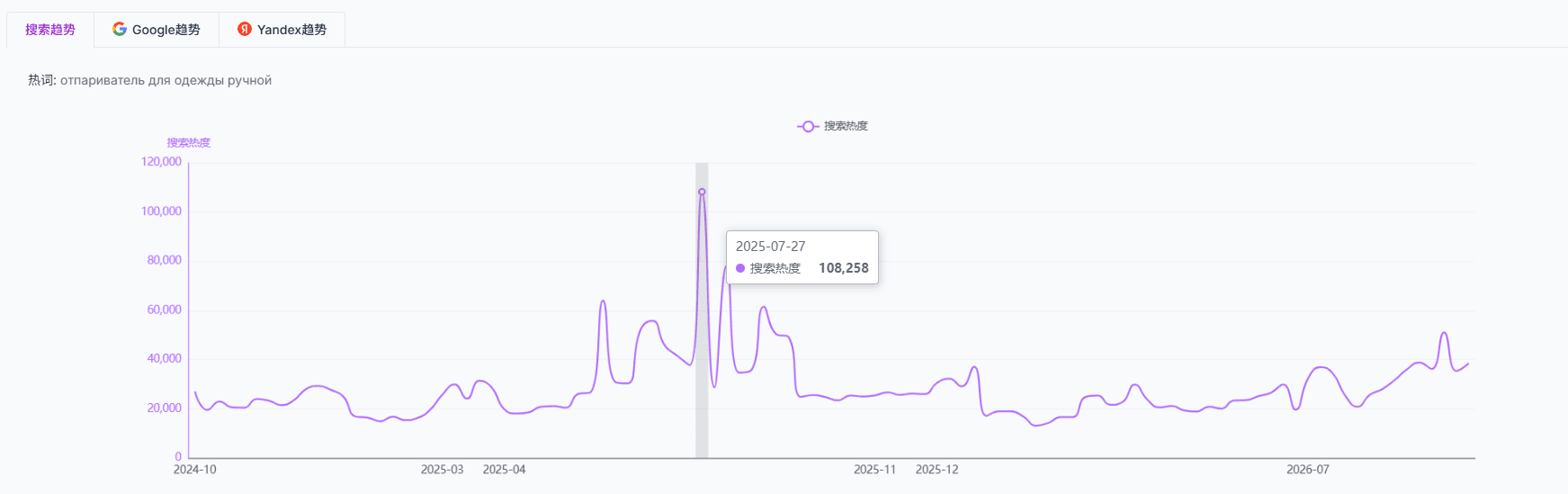The height and width of the screenshot is (494, 1568).
Task: Click the x-axis label 2025-11
Action: tap(875, 470)
